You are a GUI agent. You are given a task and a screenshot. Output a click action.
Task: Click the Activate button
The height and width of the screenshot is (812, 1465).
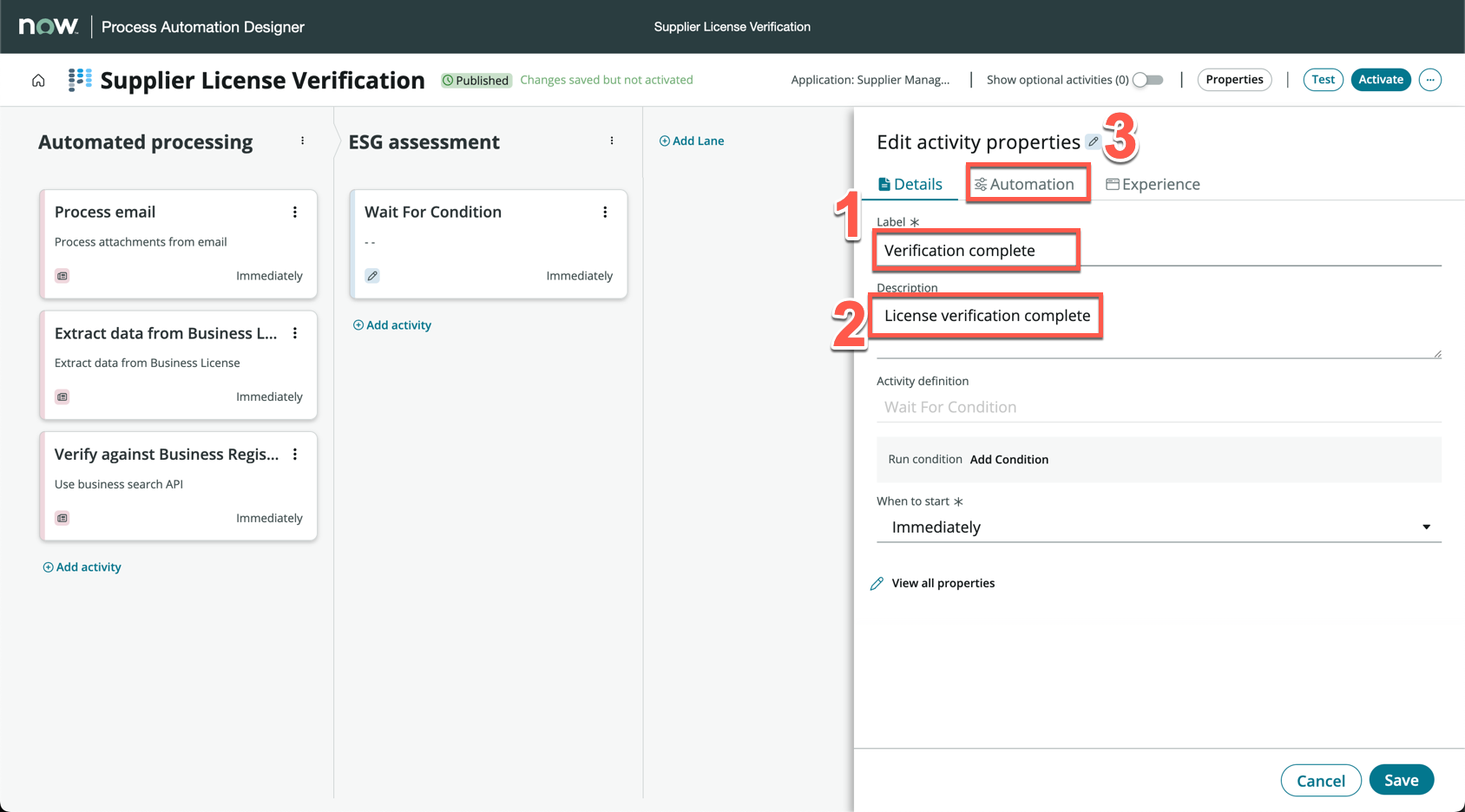[1380, 80]
